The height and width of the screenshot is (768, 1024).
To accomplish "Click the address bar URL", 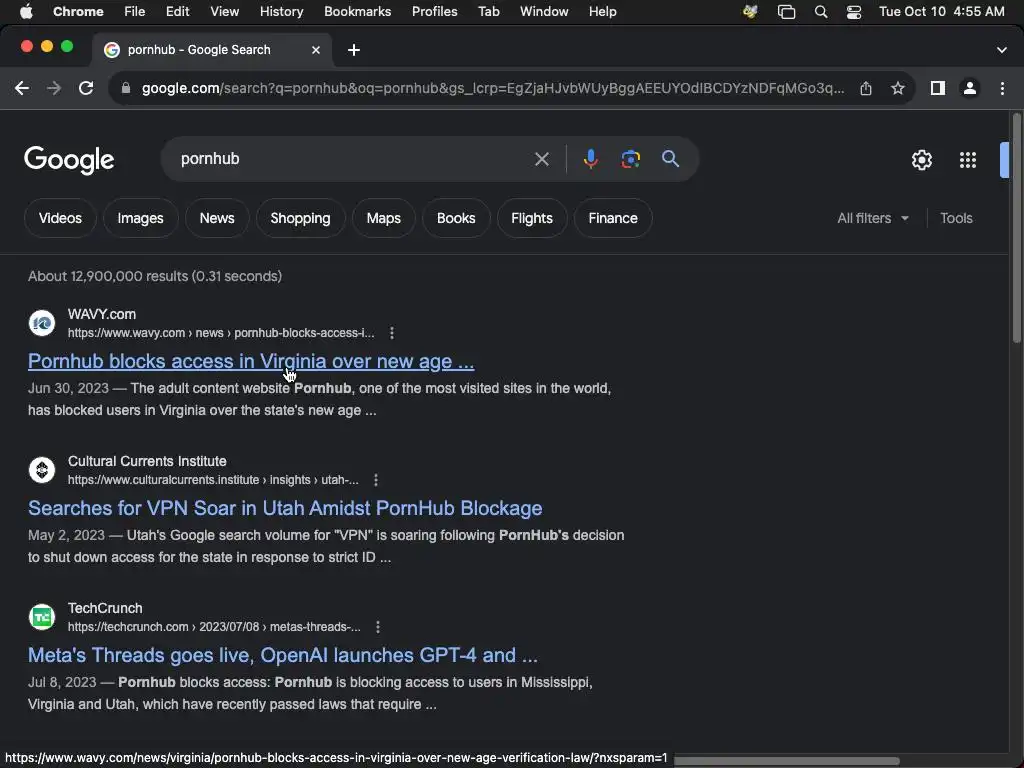I will (493, 88).
